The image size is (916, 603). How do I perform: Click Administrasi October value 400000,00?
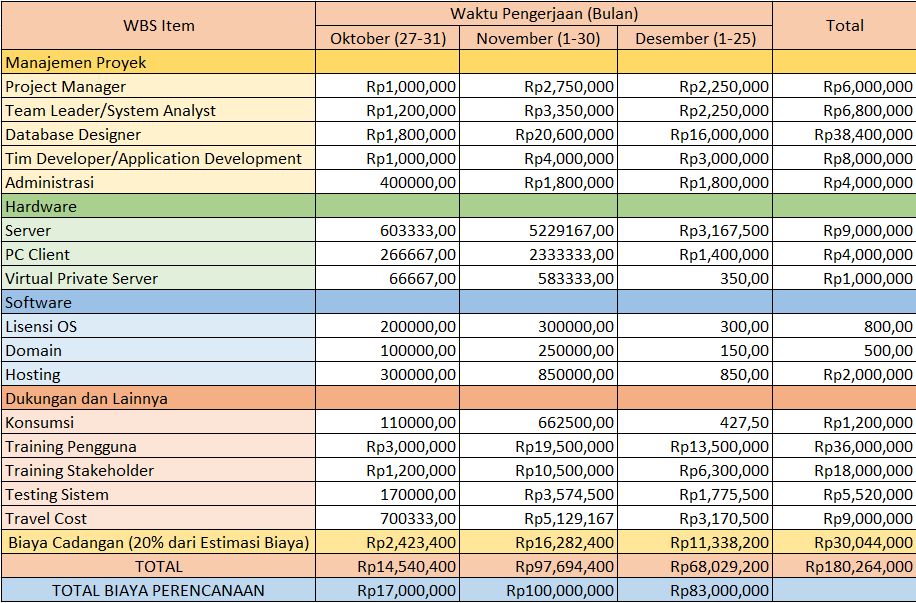[388, 182]
